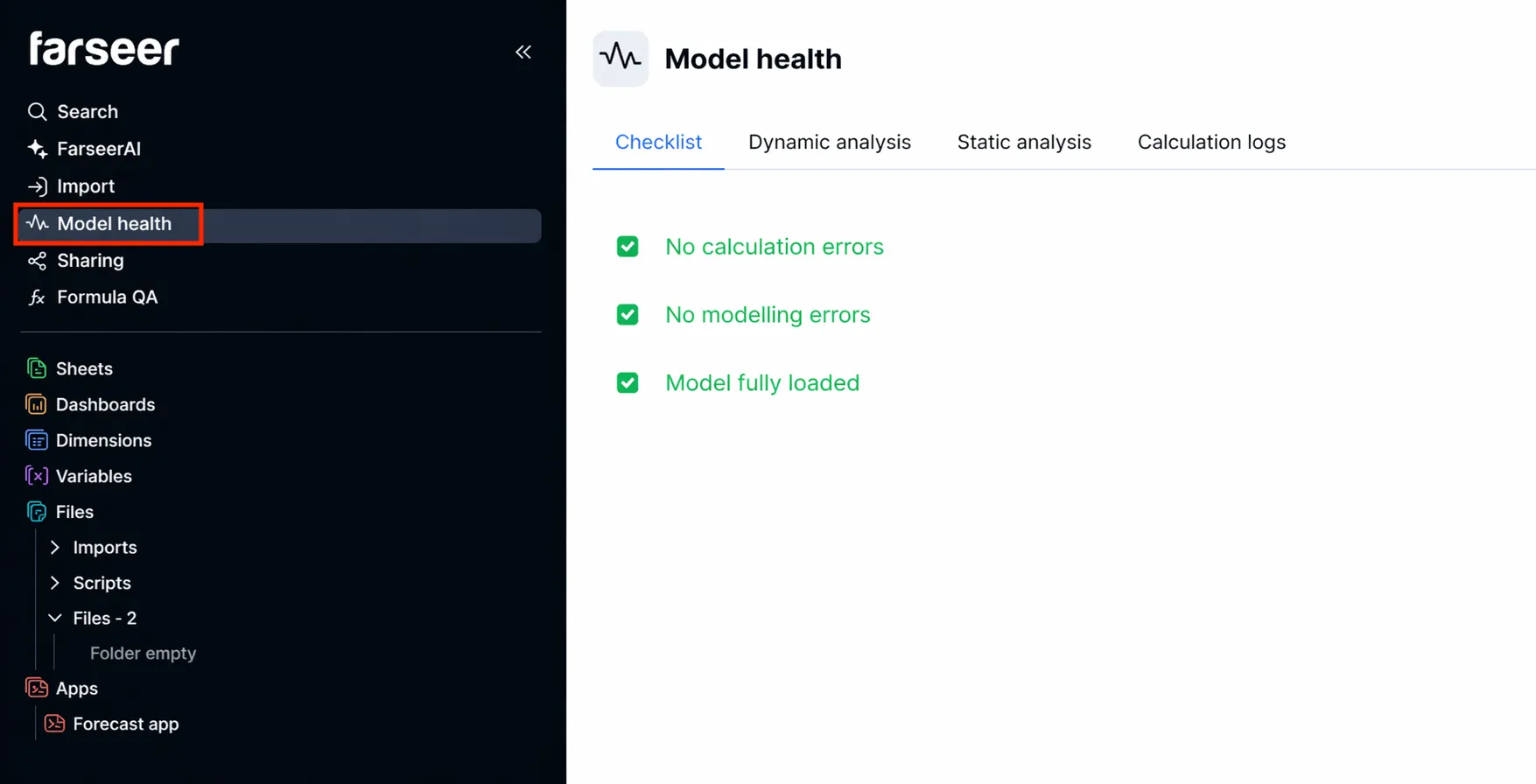
Task: Select the FarseerAI sparkle icon
Action: point(37,149)
